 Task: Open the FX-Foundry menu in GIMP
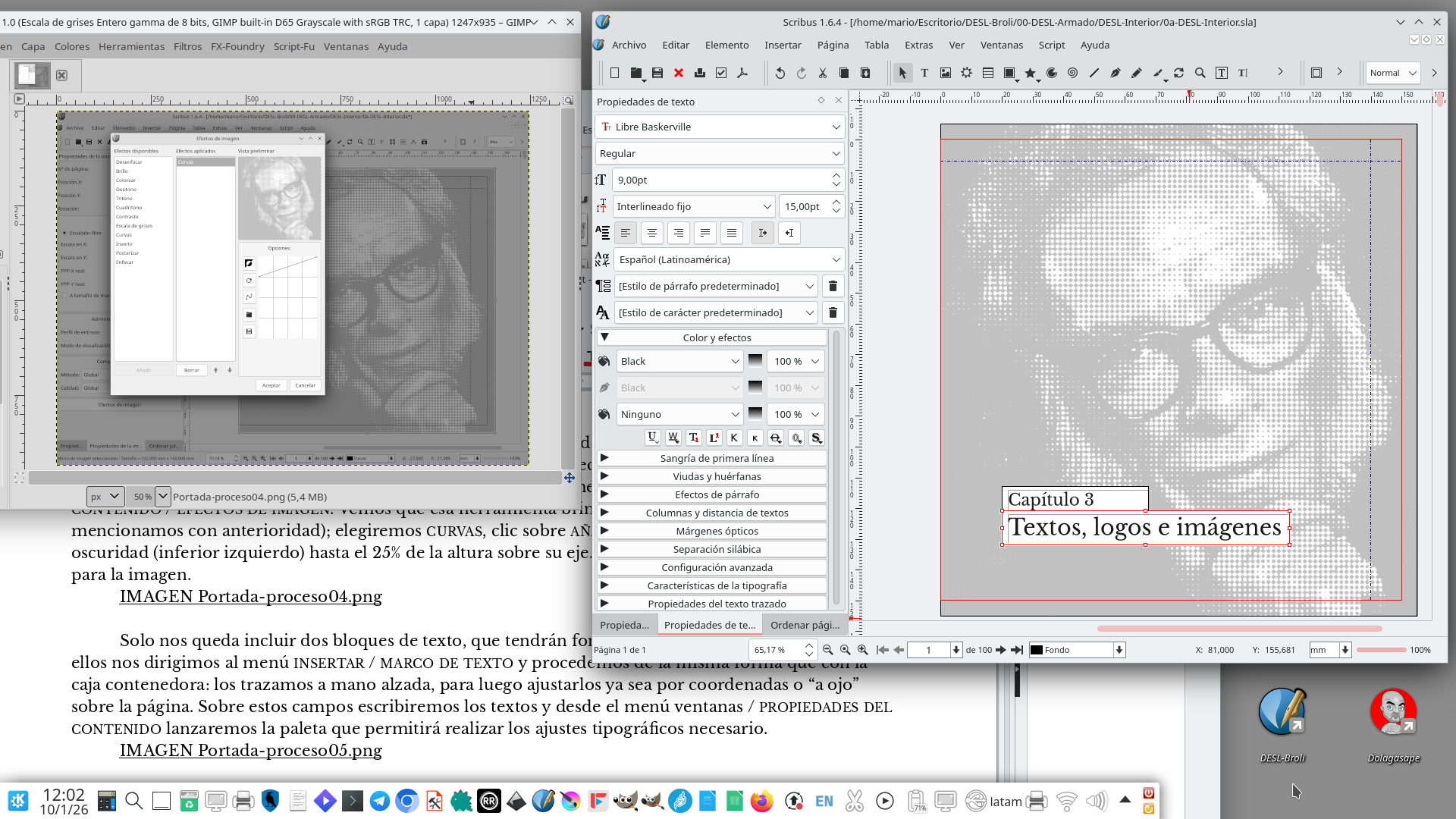click(237, 46)
